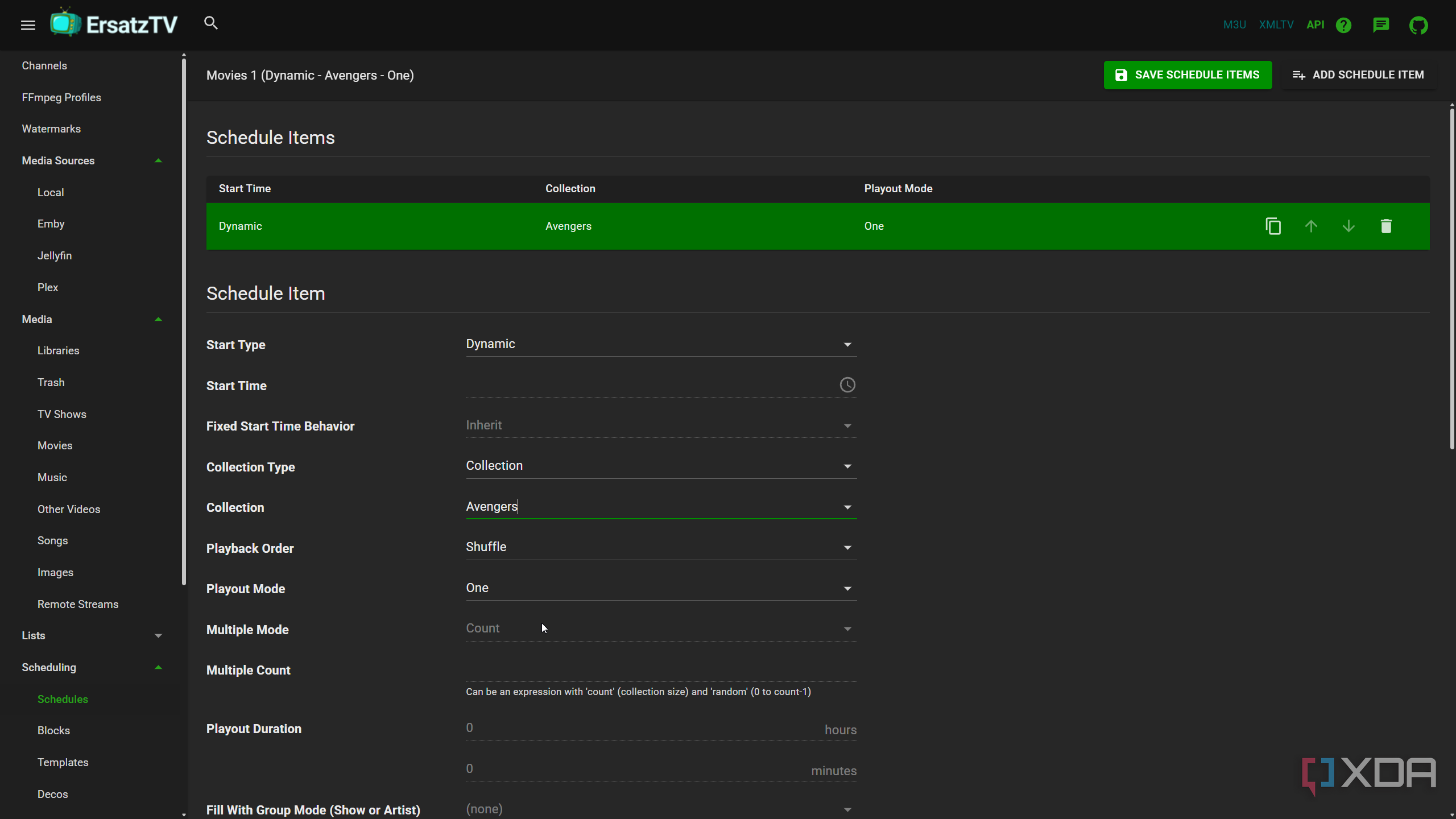
Task: Click the Playout Duration minutes field
Action: point(661,769)
